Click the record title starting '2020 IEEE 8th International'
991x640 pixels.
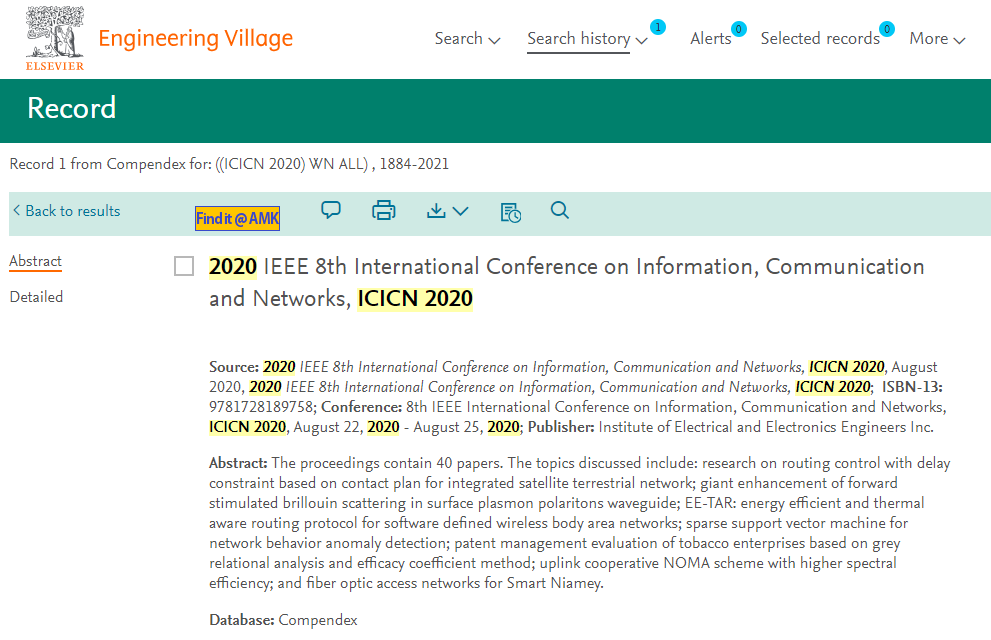pos(566,282)
